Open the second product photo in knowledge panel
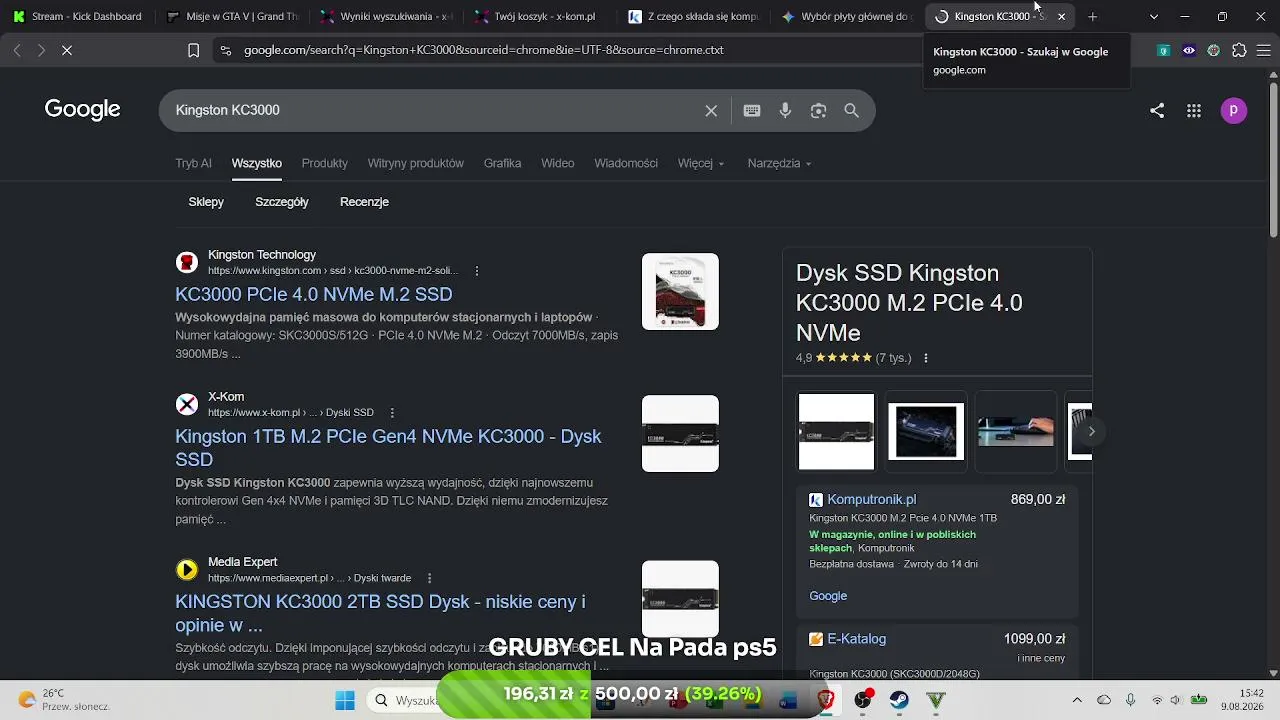Viewport: 1280px width, 720px height. point(926,431)
